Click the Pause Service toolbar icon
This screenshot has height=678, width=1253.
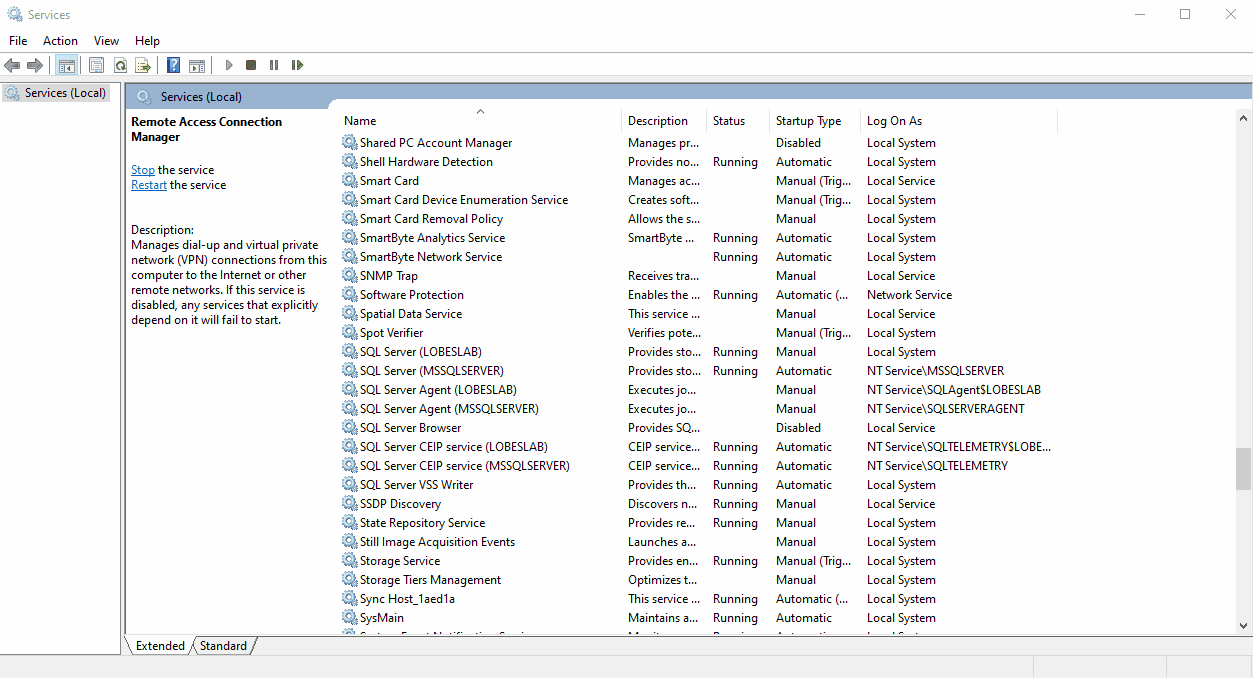point(274,65)
